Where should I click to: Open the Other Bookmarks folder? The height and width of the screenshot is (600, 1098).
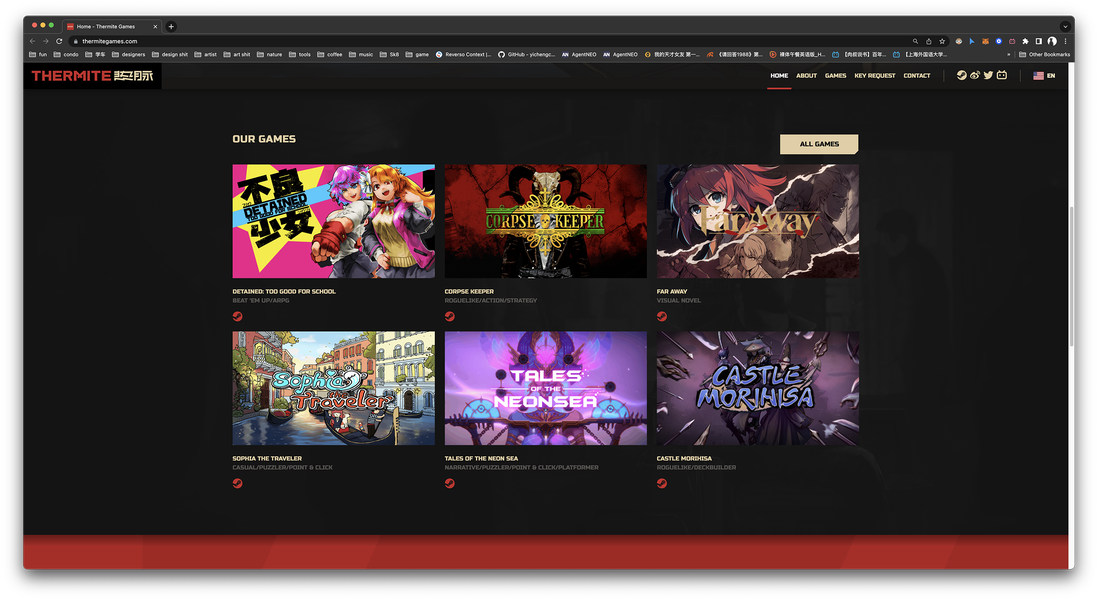1044,55
